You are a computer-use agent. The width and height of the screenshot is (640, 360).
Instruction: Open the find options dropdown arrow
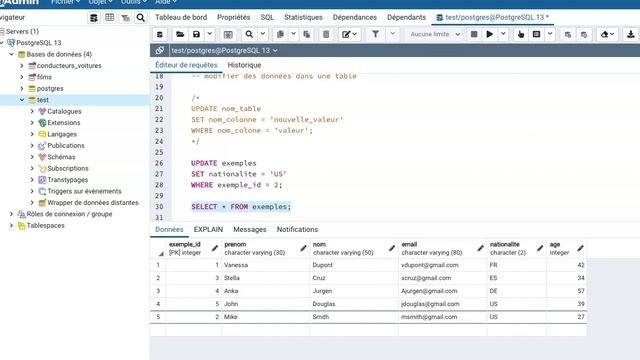pos(263,34)
